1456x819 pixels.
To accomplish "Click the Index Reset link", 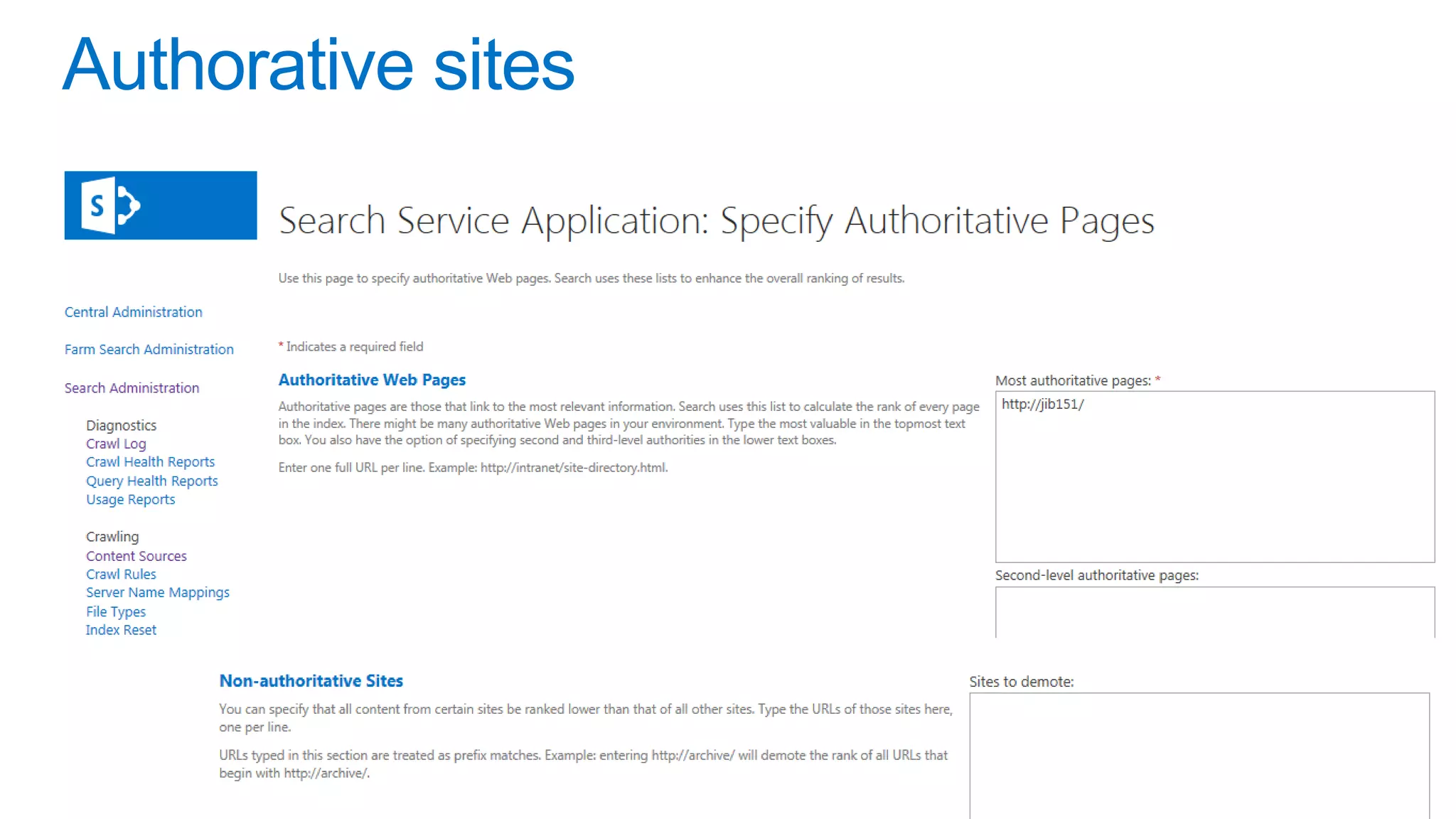I will [121, 631].
